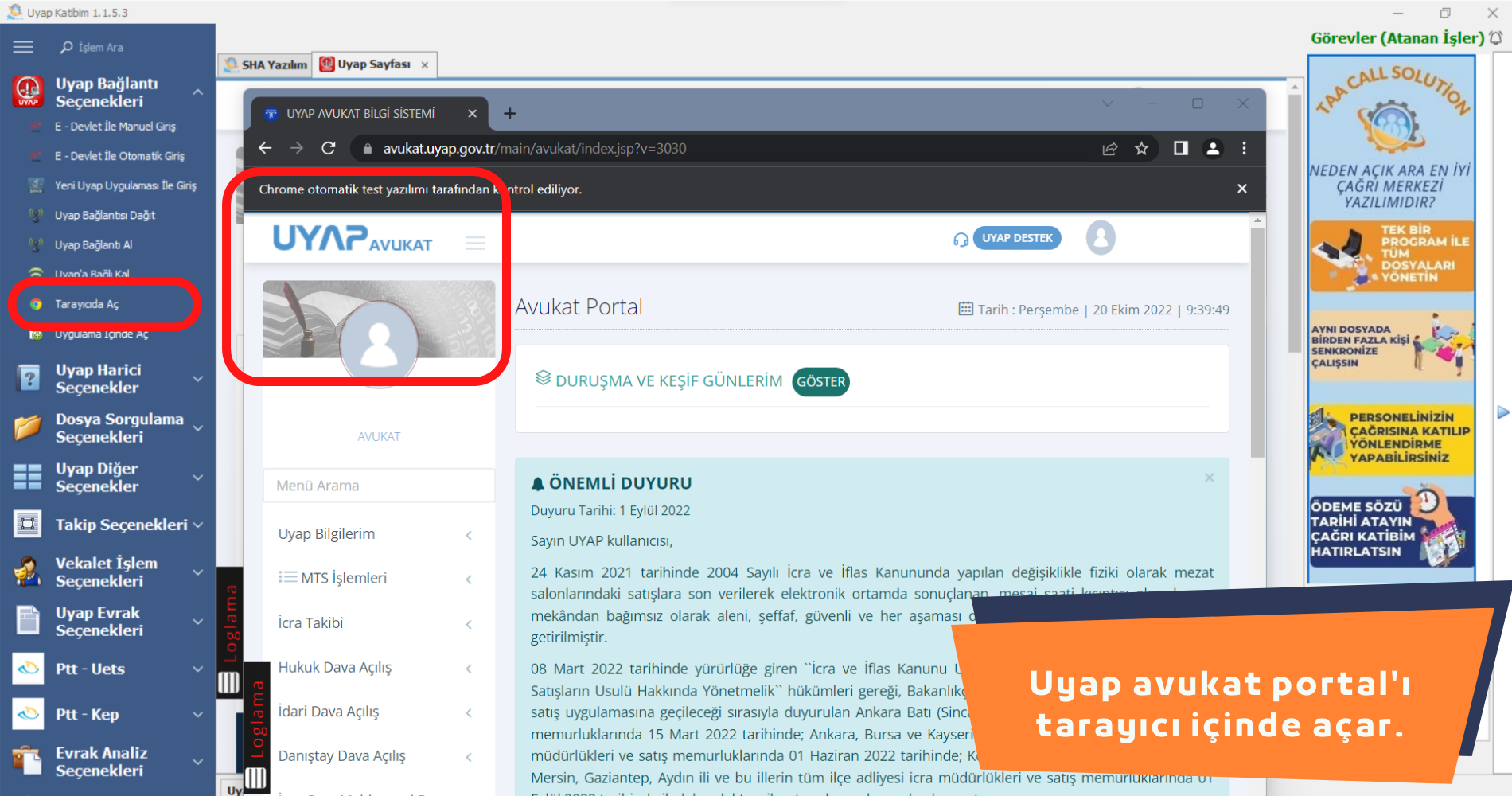Screen dimensions: 1512x796
Task: Click the UYAP DESTEK button
Action: pos(1017,238)
